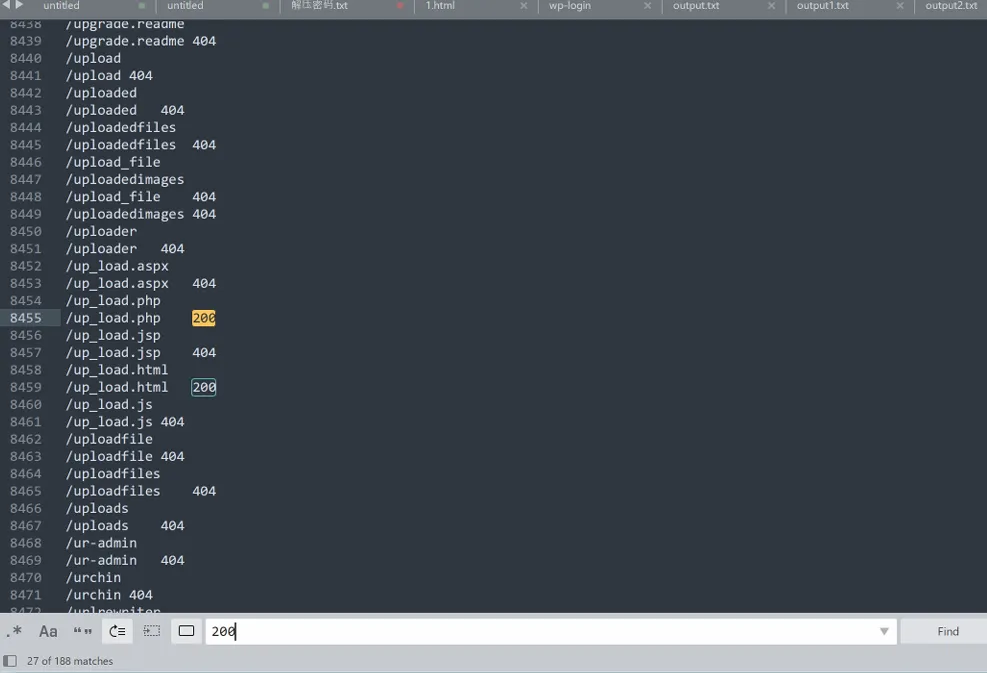Click /uploader on line 8450

(x=101, y=231)
